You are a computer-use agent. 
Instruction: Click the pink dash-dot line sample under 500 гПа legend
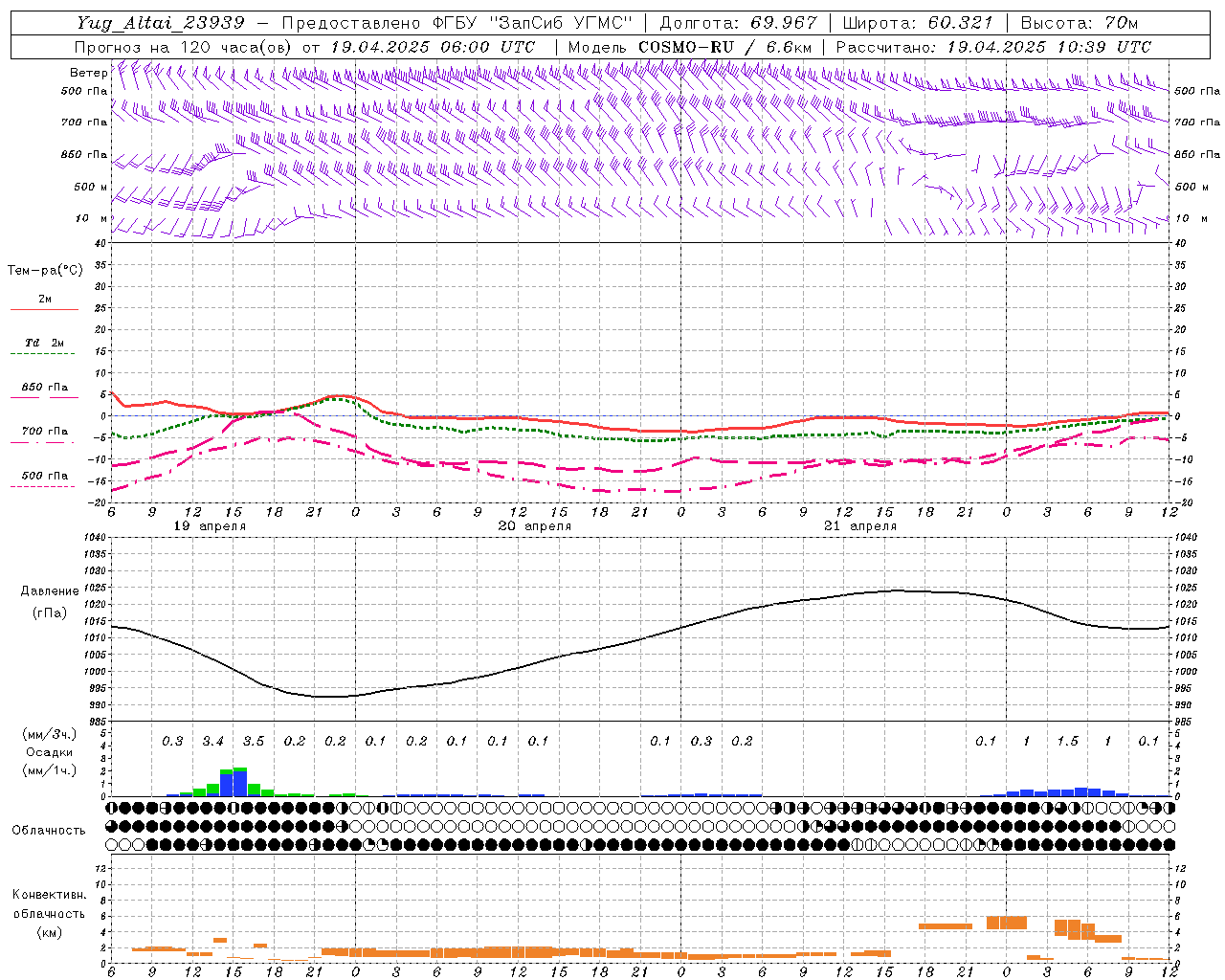click(x=42, y=487)
